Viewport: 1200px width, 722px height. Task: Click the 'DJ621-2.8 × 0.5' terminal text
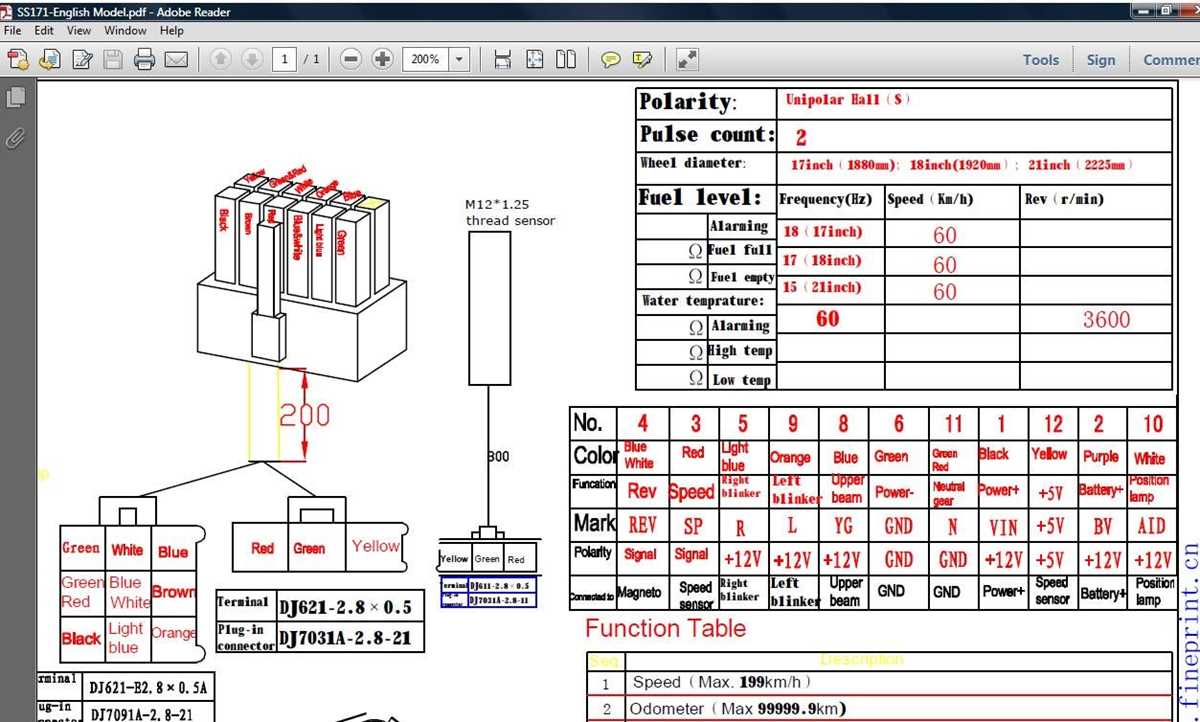345,606
